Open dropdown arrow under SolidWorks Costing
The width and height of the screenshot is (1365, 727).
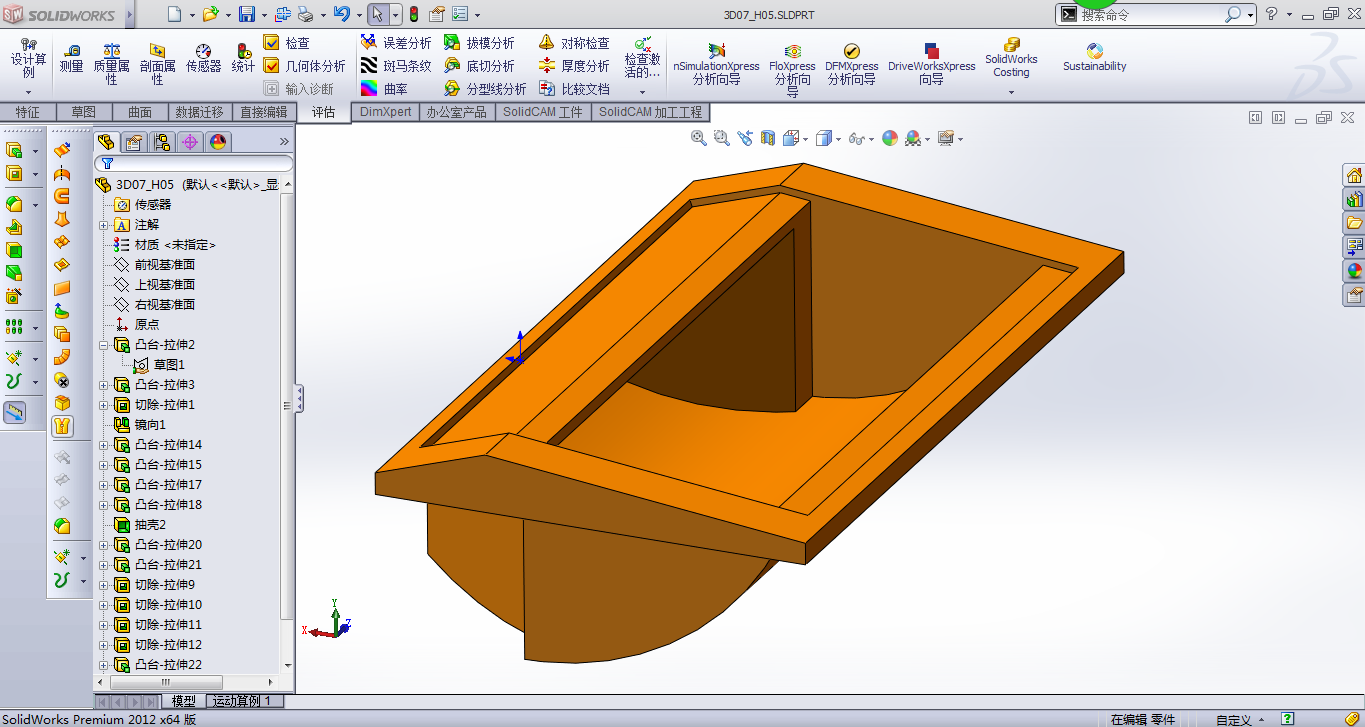pyautogui.click(x=1011, y=92)
